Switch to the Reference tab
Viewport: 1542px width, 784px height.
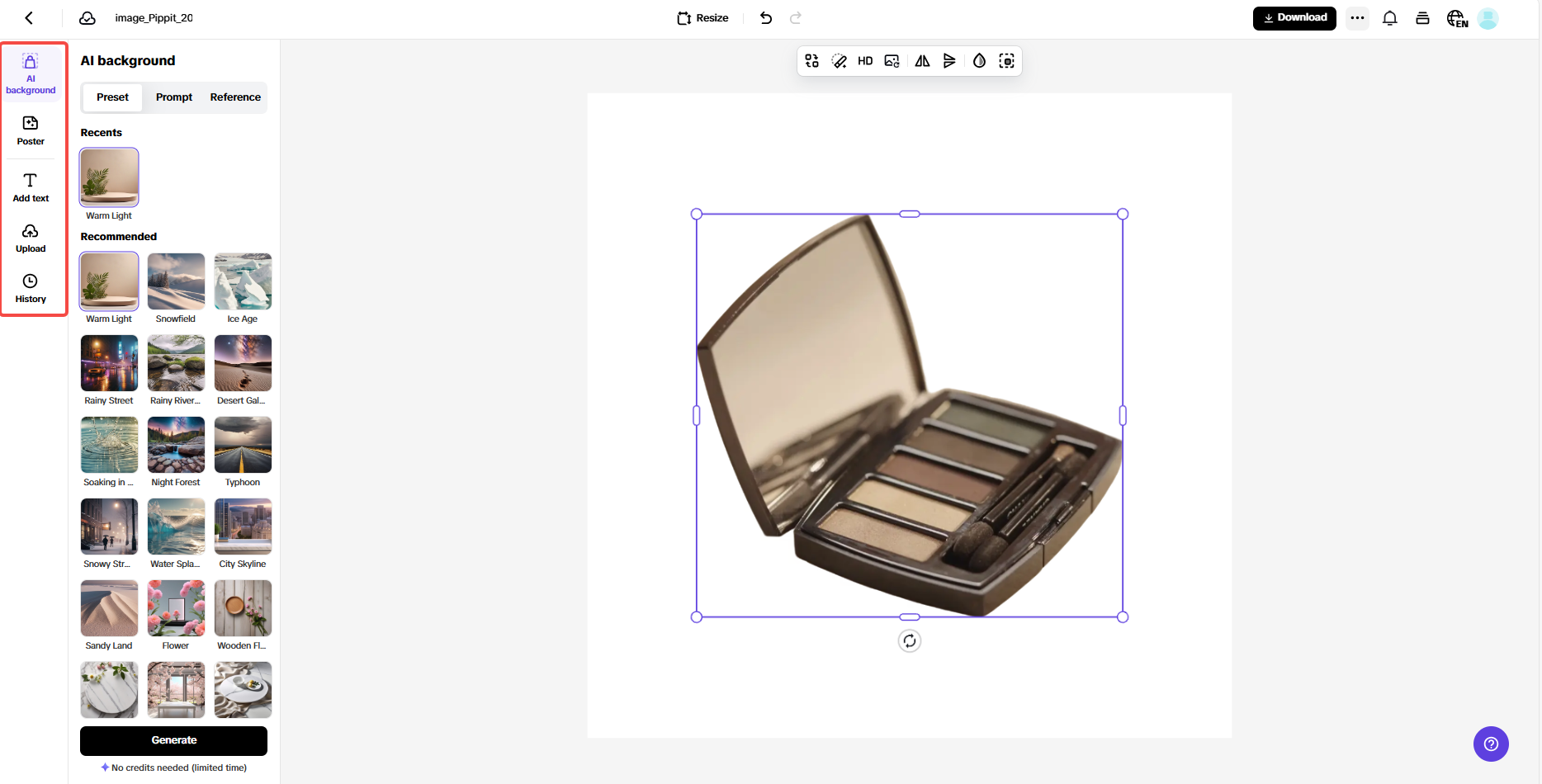(234, 97)
